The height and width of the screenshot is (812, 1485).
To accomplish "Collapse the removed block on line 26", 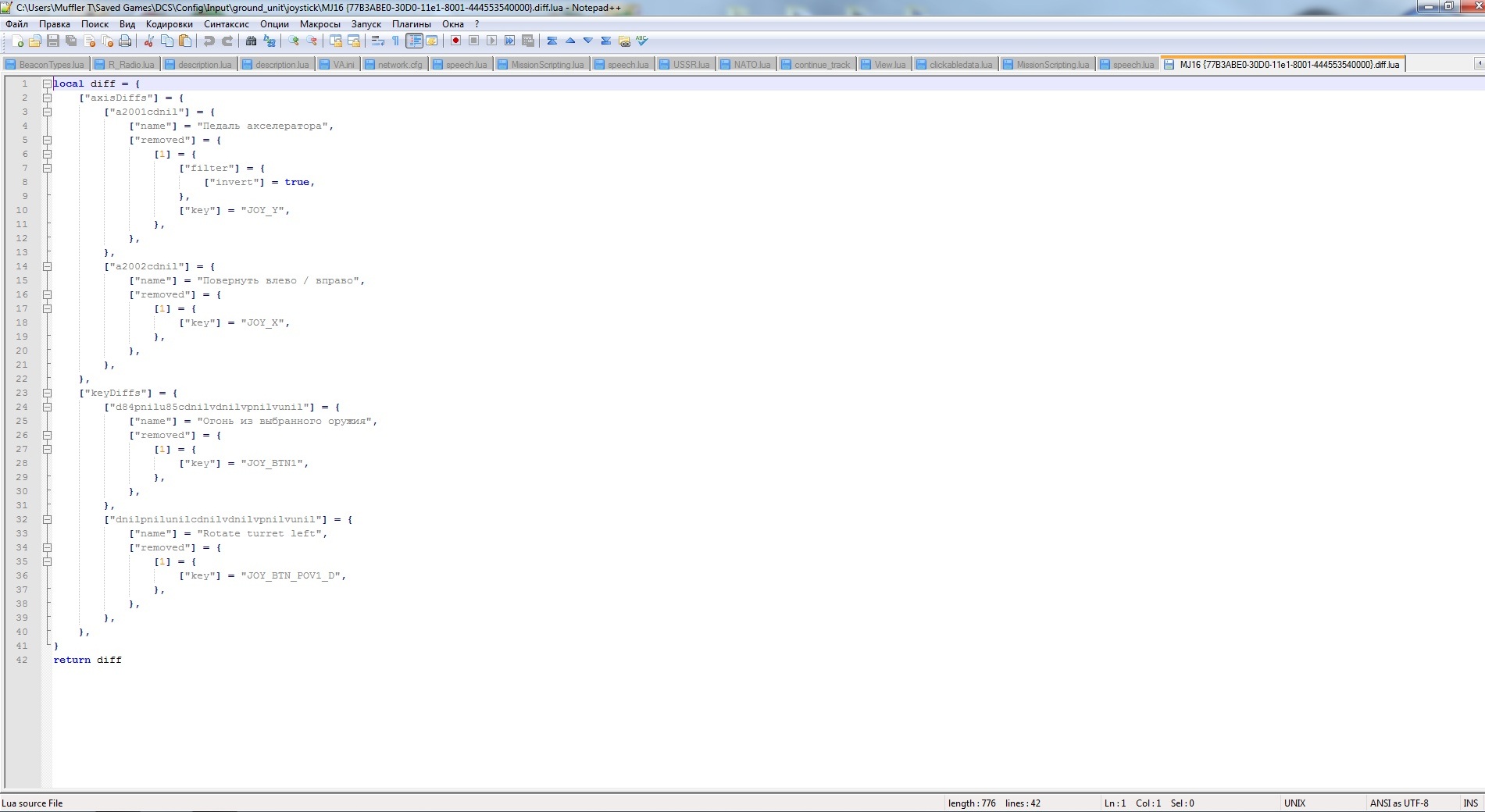I will 47,435.
